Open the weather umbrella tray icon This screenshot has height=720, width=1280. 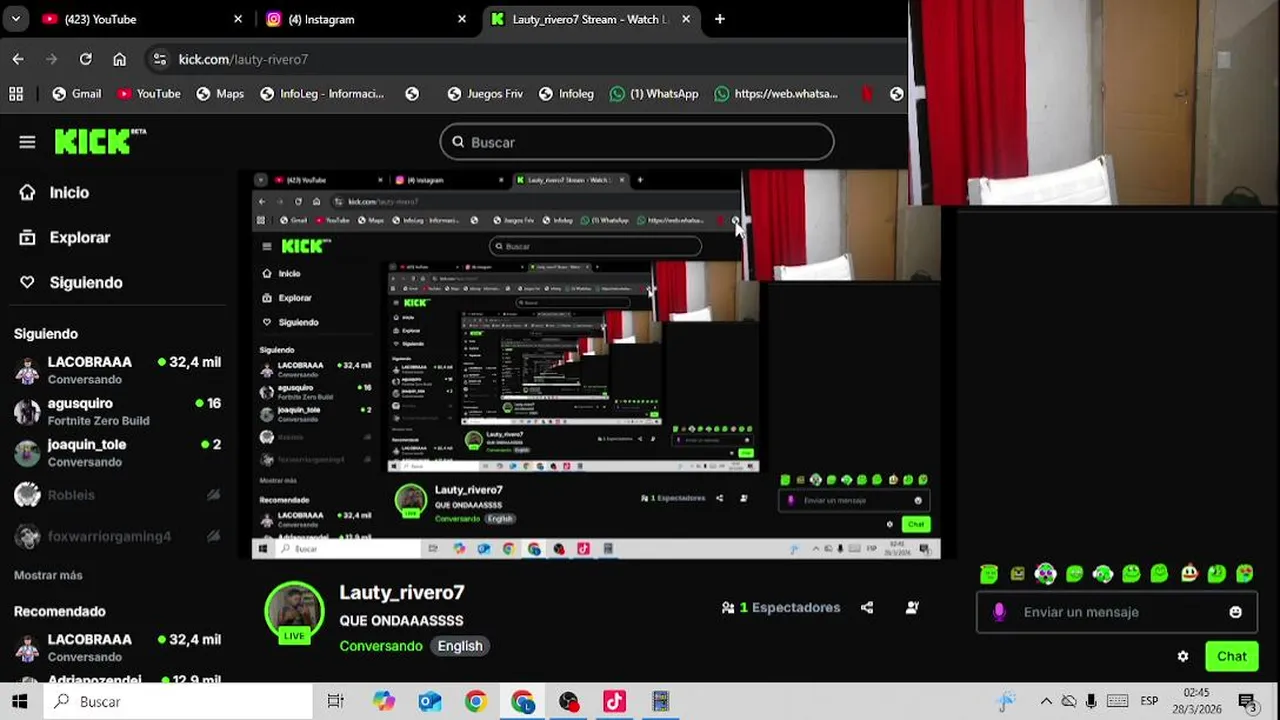click(x=1006, y=701)
